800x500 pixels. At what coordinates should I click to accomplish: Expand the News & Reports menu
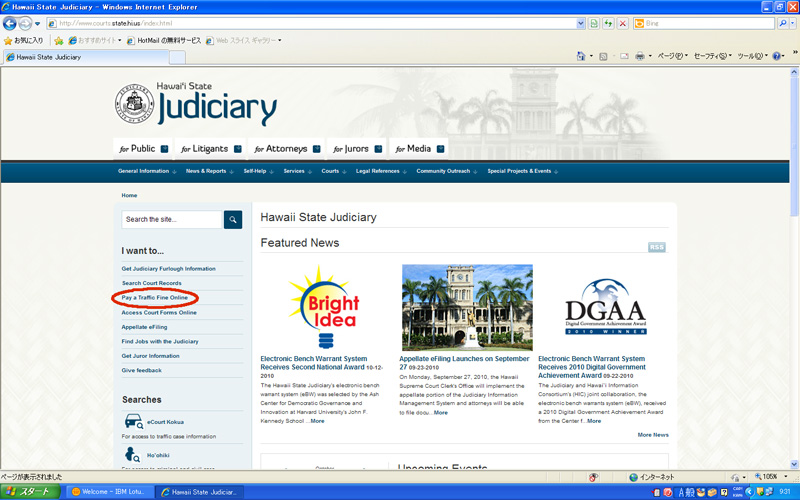pyautogui.click(x=210, y=171)
